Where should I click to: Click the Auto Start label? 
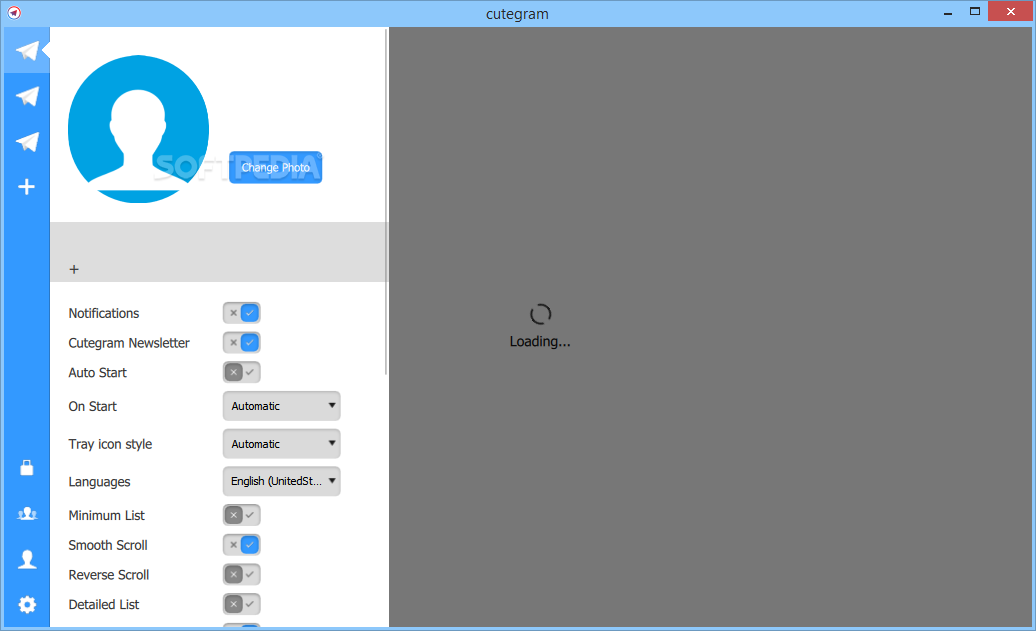[x=97, y=373]
